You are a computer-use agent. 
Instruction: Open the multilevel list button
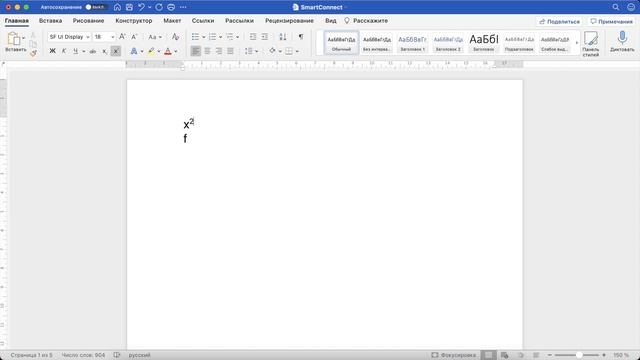click(230, 37)
